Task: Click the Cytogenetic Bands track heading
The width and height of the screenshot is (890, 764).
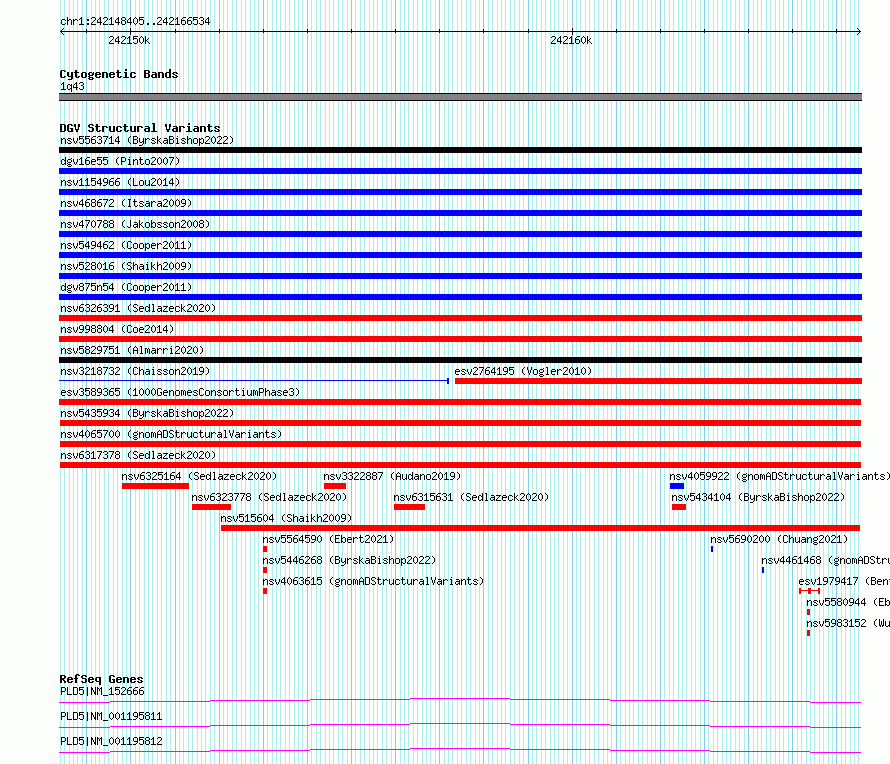Action: [x=119, y=74]
